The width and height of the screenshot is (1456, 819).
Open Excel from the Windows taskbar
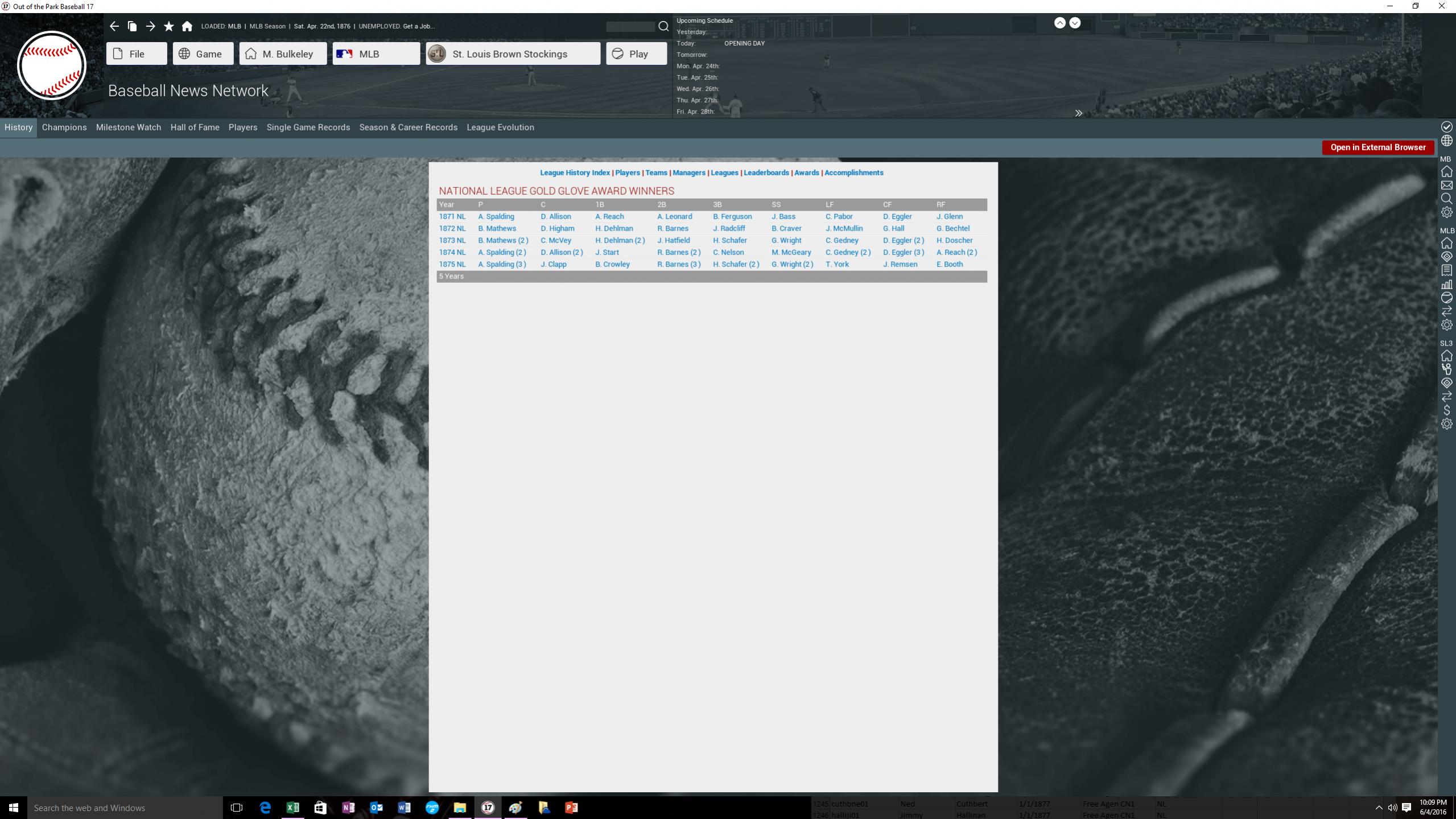pos(292,808)
